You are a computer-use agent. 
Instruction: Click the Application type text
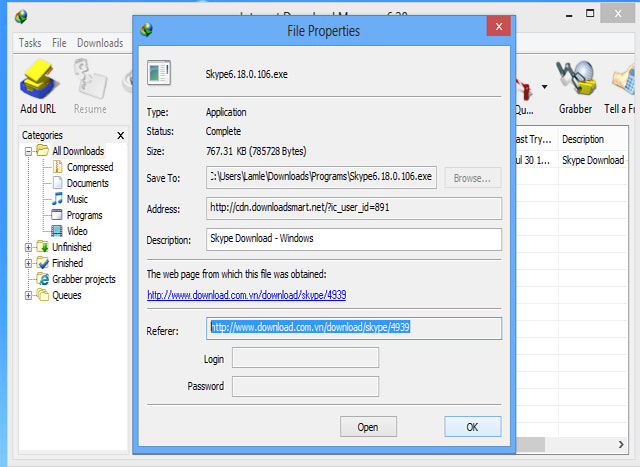226,112
